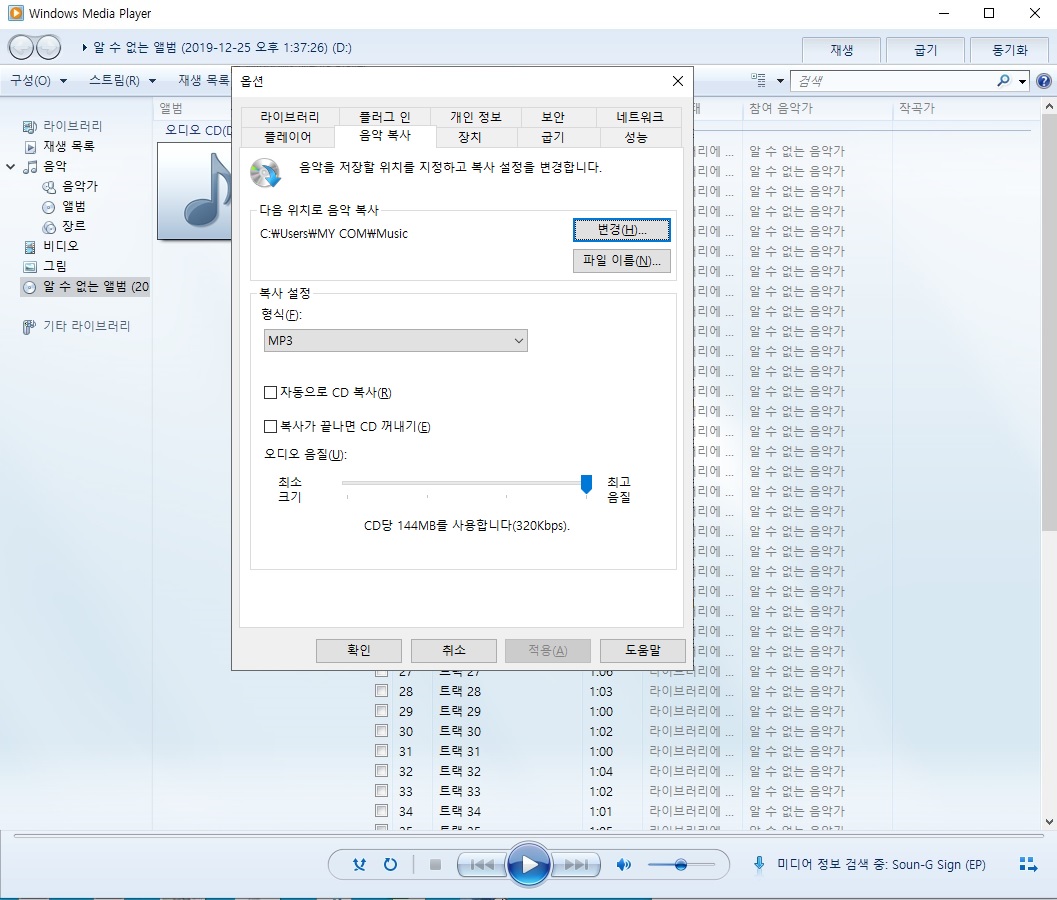Check the box for track 30

(382, 730)
